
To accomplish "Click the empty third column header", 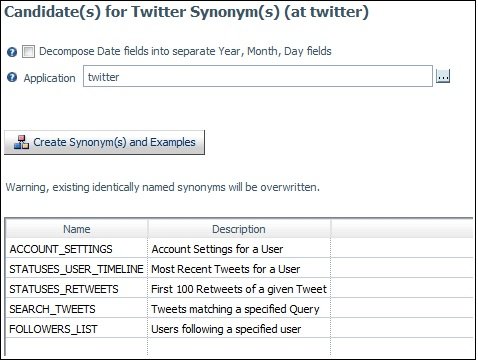I will click(402, 229).
